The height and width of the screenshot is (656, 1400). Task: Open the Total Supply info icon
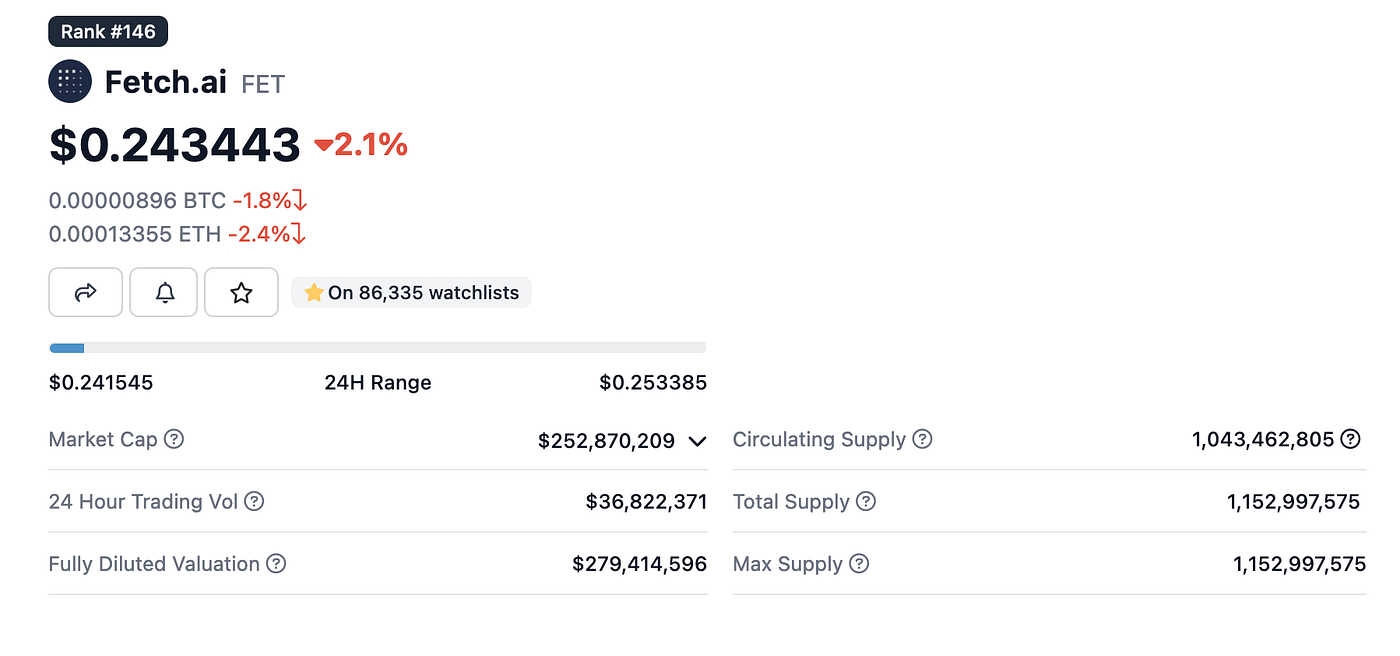[x=866, y=501]
